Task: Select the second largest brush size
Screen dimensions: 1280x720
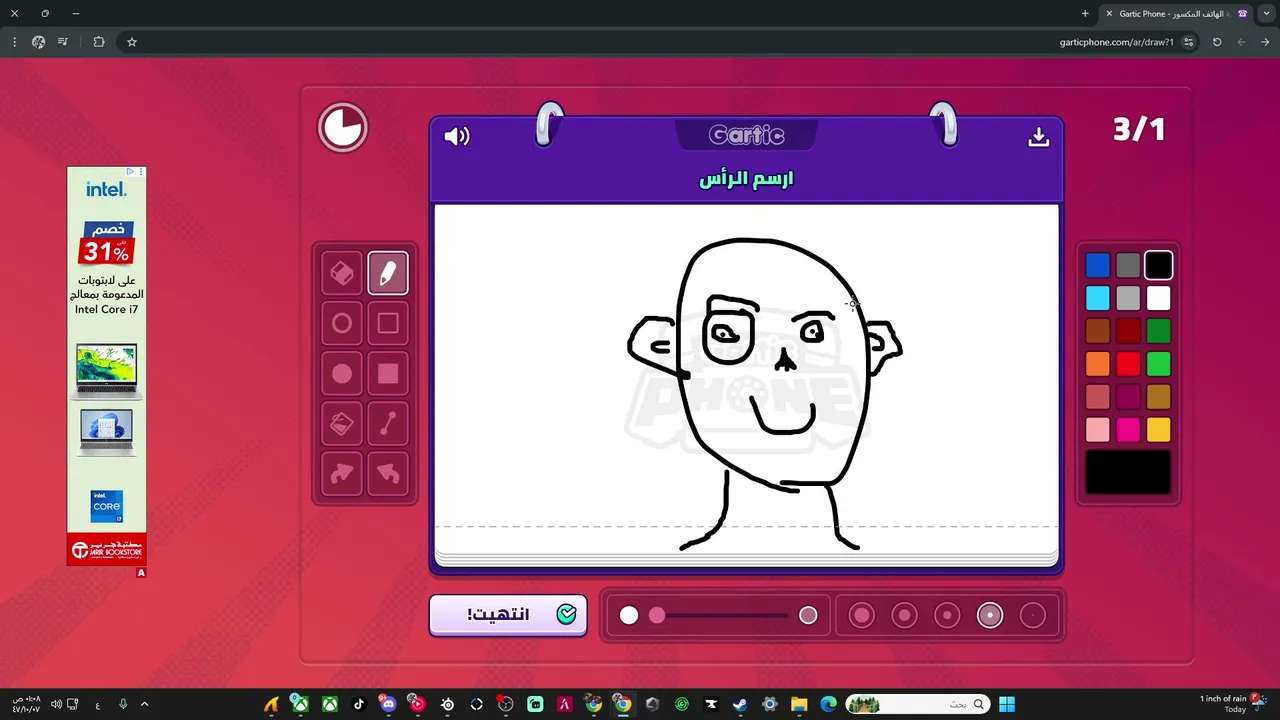Action: [x=904, y=615]
